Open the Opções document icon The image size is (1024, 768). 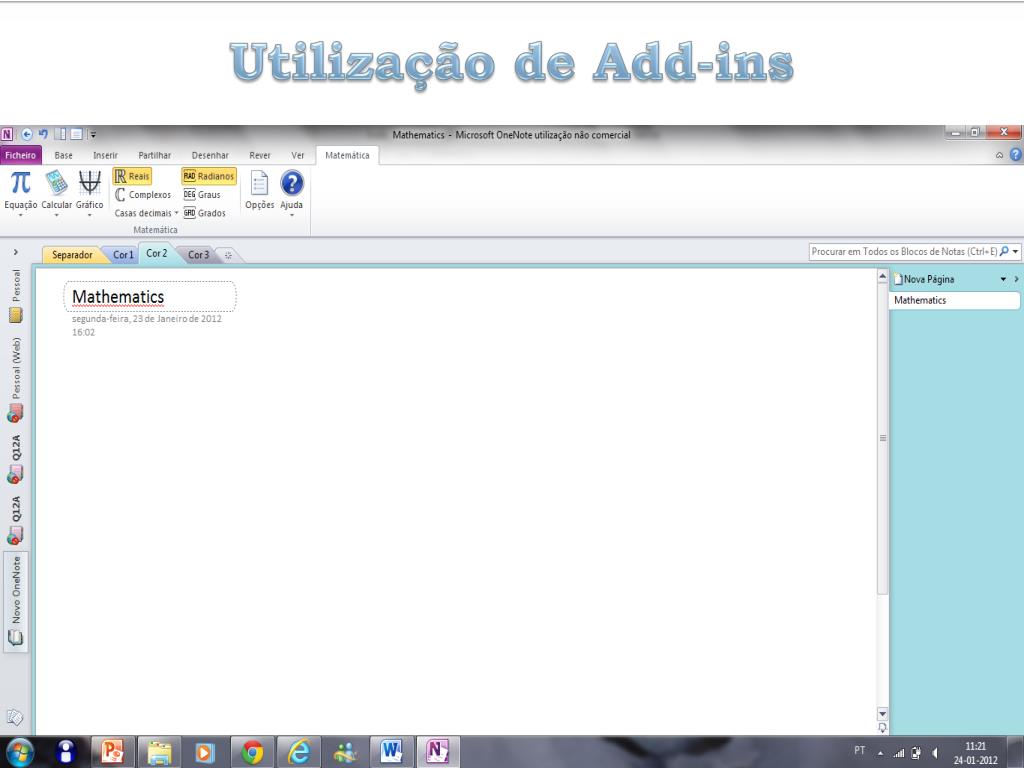(x=259, y=183)
